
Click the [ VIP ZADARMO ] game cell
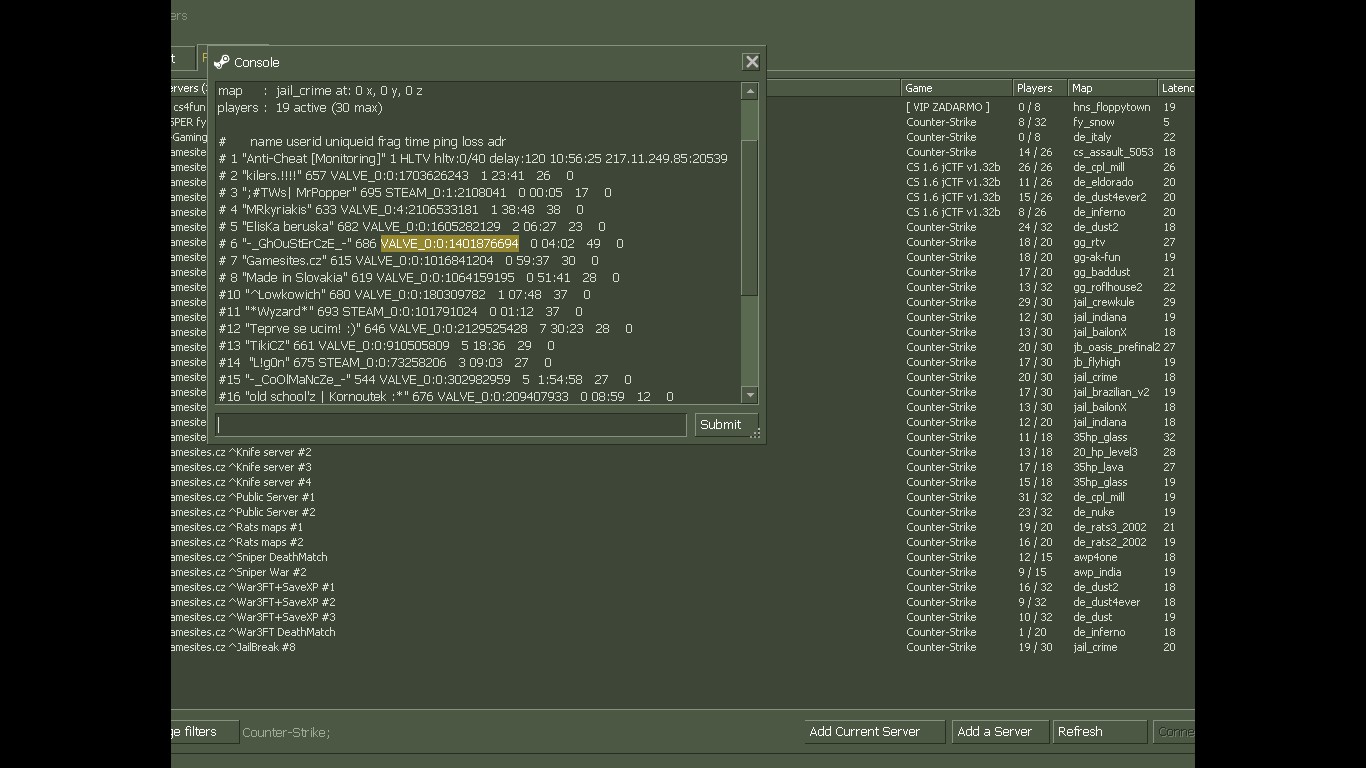pos(948,107)
